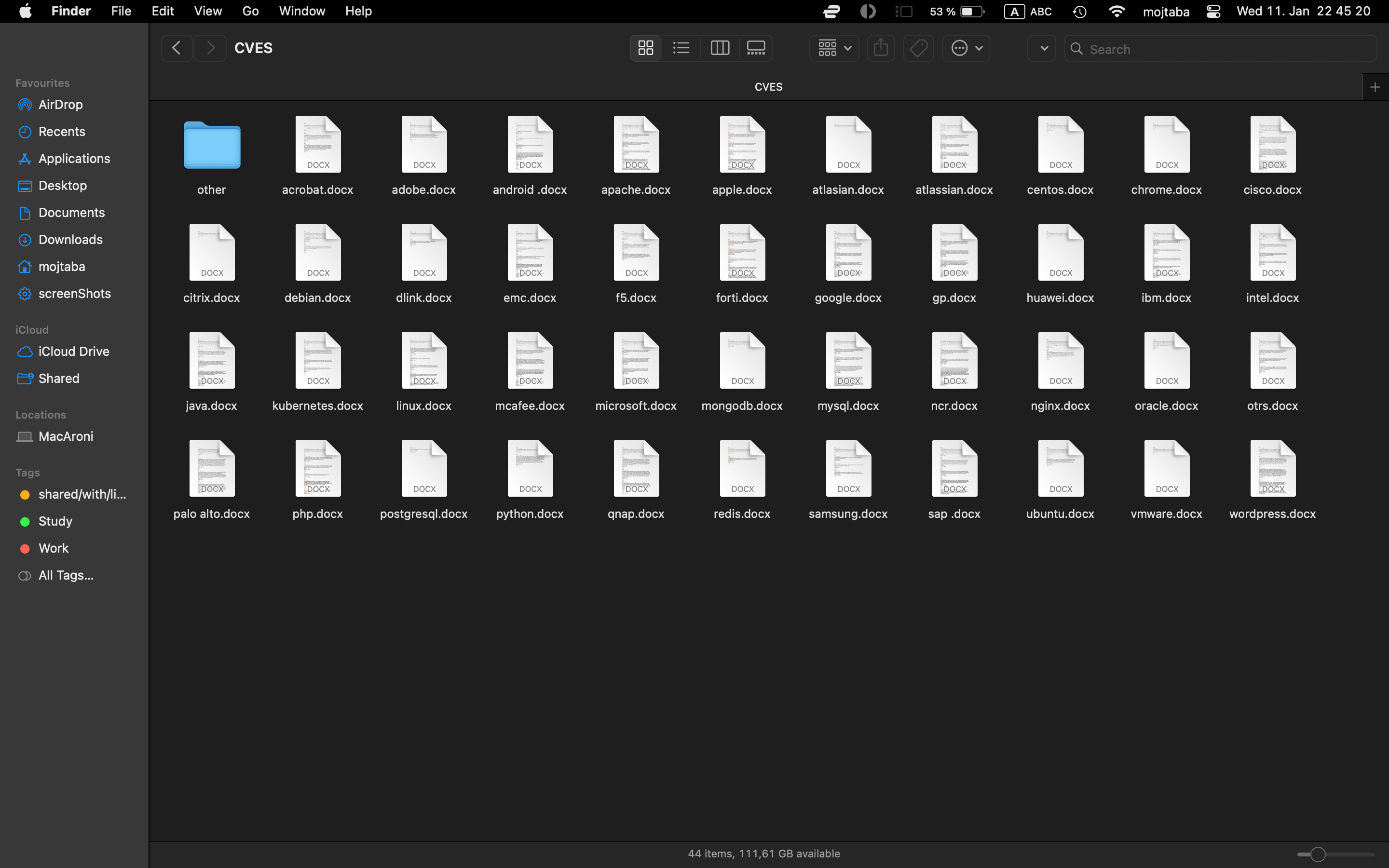The height and width of the screenshot is (868, 1389).
Task: Click All Tags in the sidebar
Action: (x=66, y=575)
